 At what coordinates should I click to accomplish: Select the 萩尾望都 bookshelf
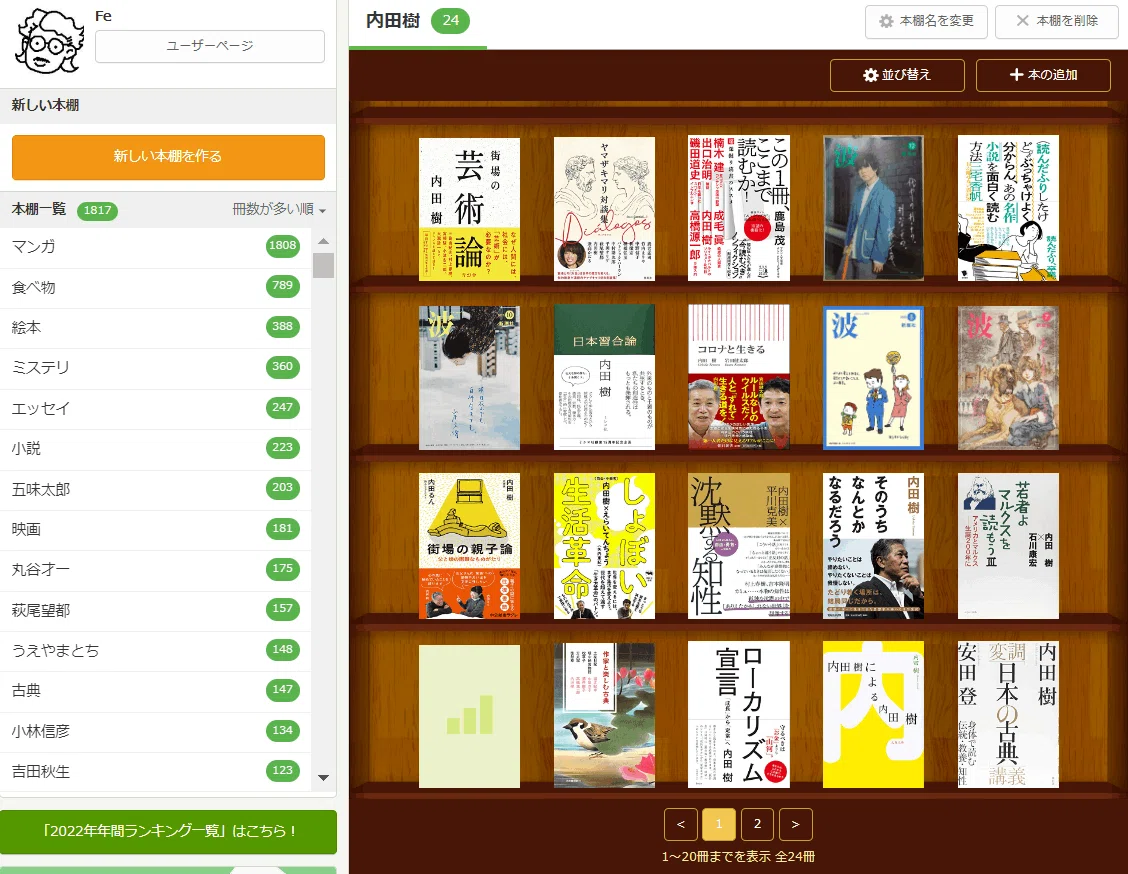[155, 610]
